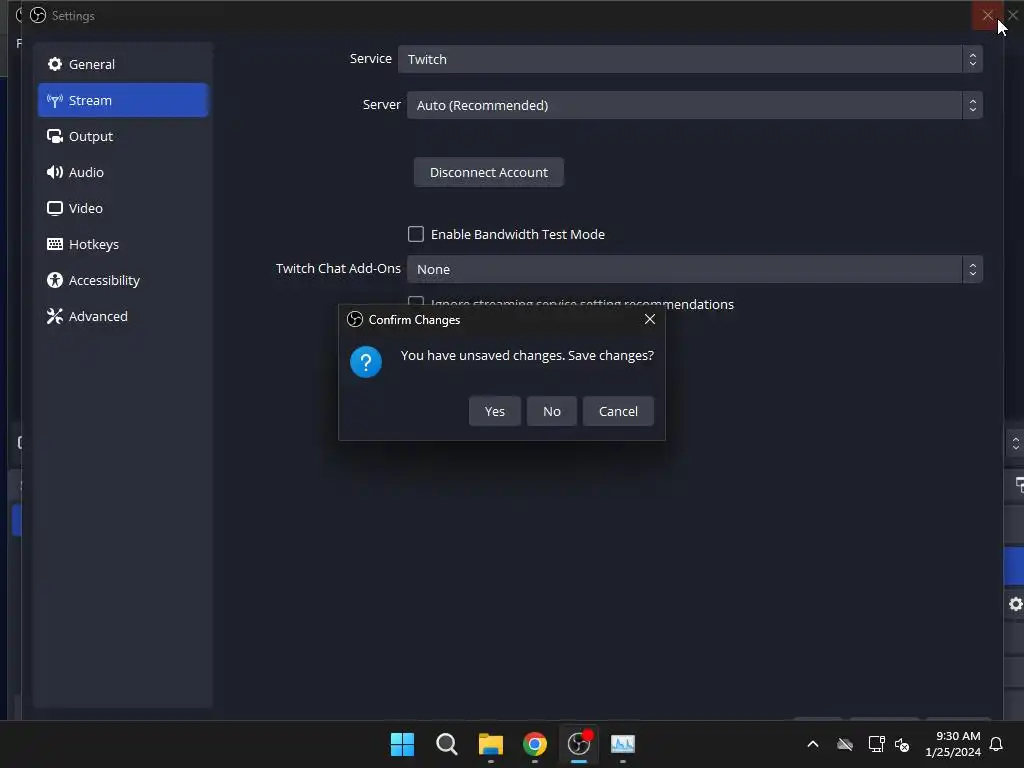This screenshot has height=768, width=1024.
Task: Click the Service dropdown arrow stepper
Action: (x=972, y=59)
